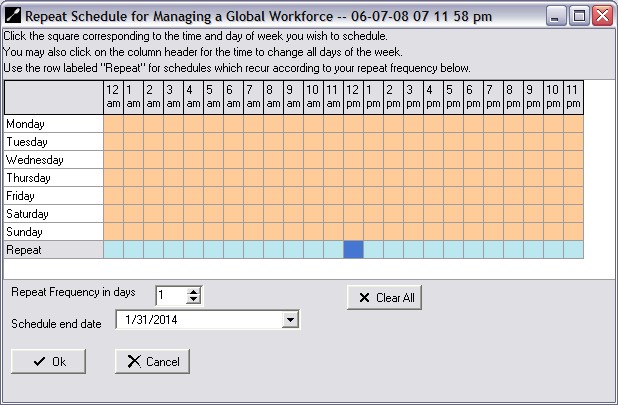Maximize the Repeat Schedule window

579,16
